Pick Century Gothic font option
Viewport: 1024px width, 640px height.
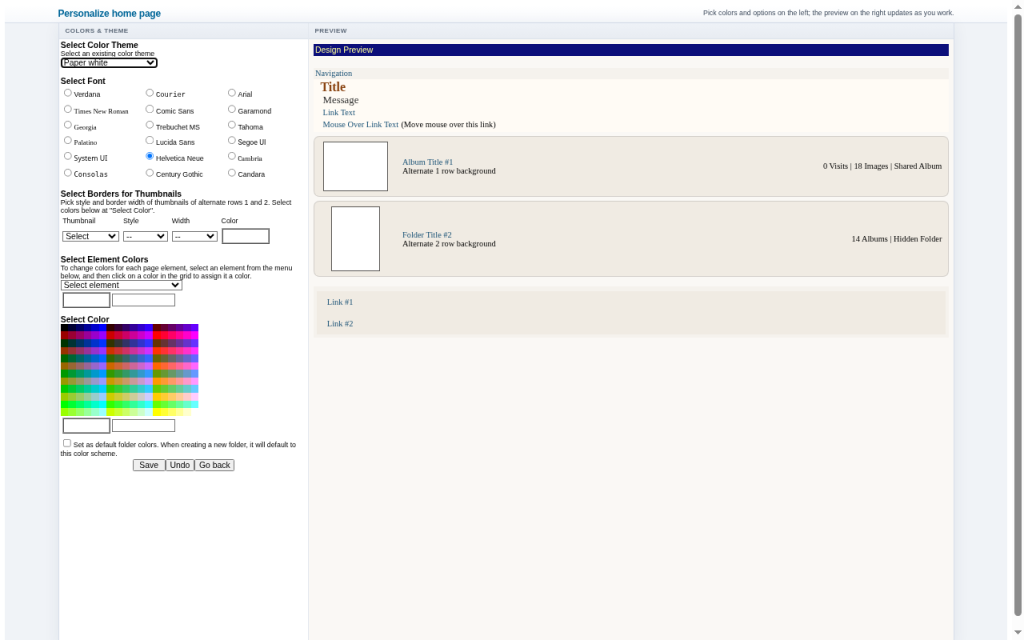(x=150, y=173)
